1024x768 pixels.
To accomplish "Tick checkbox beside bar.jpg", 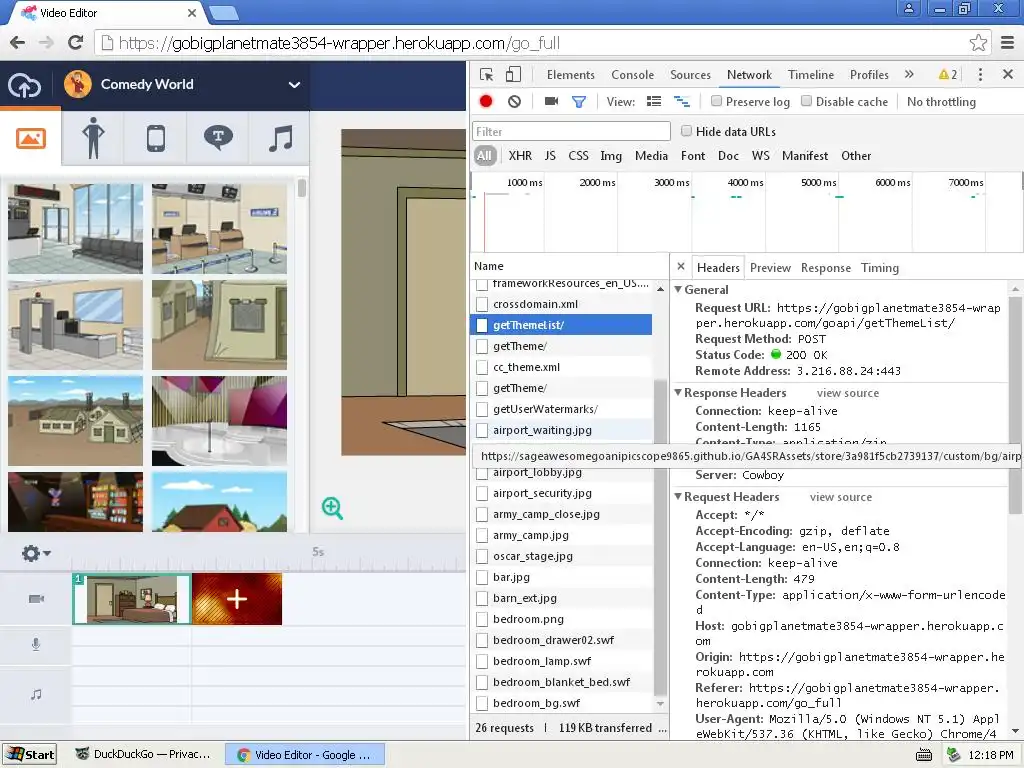I will coord(482,577).
